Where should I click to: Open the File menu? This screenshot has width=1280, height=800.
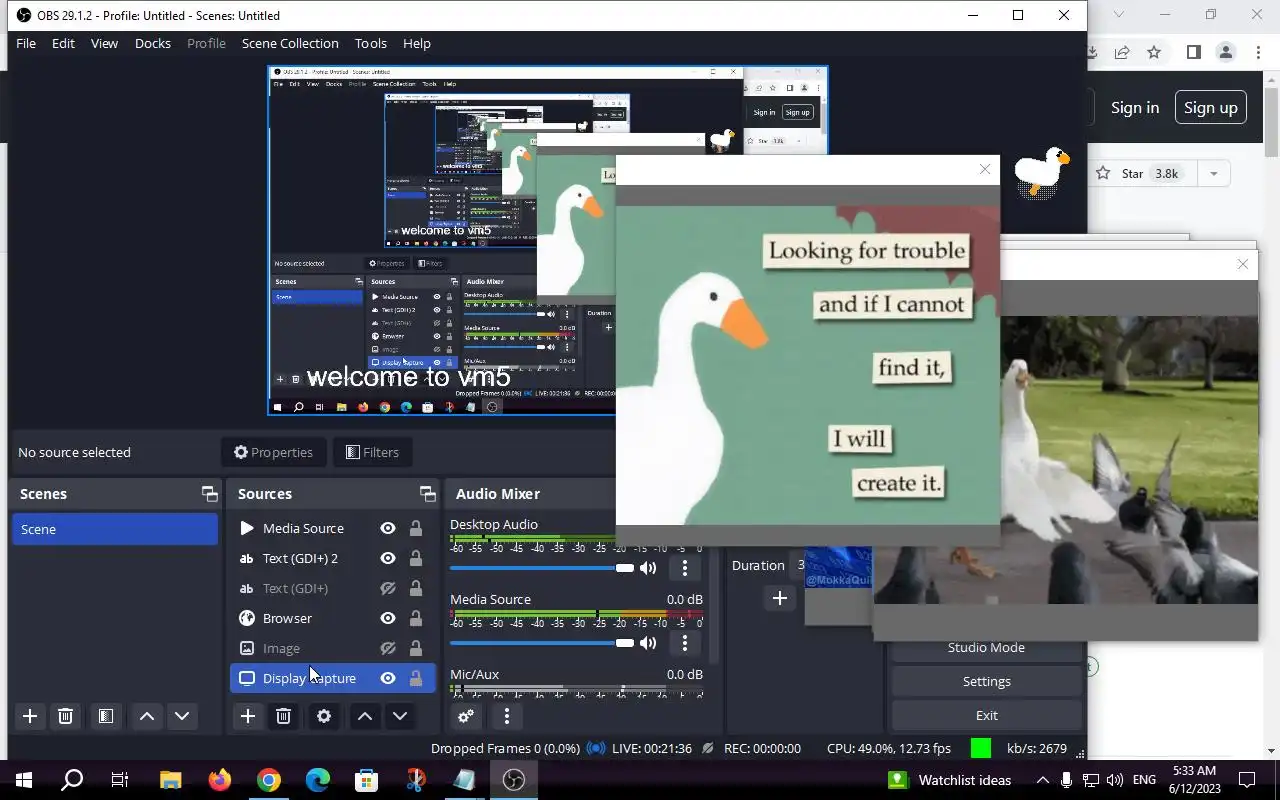(x=26, y=43)
